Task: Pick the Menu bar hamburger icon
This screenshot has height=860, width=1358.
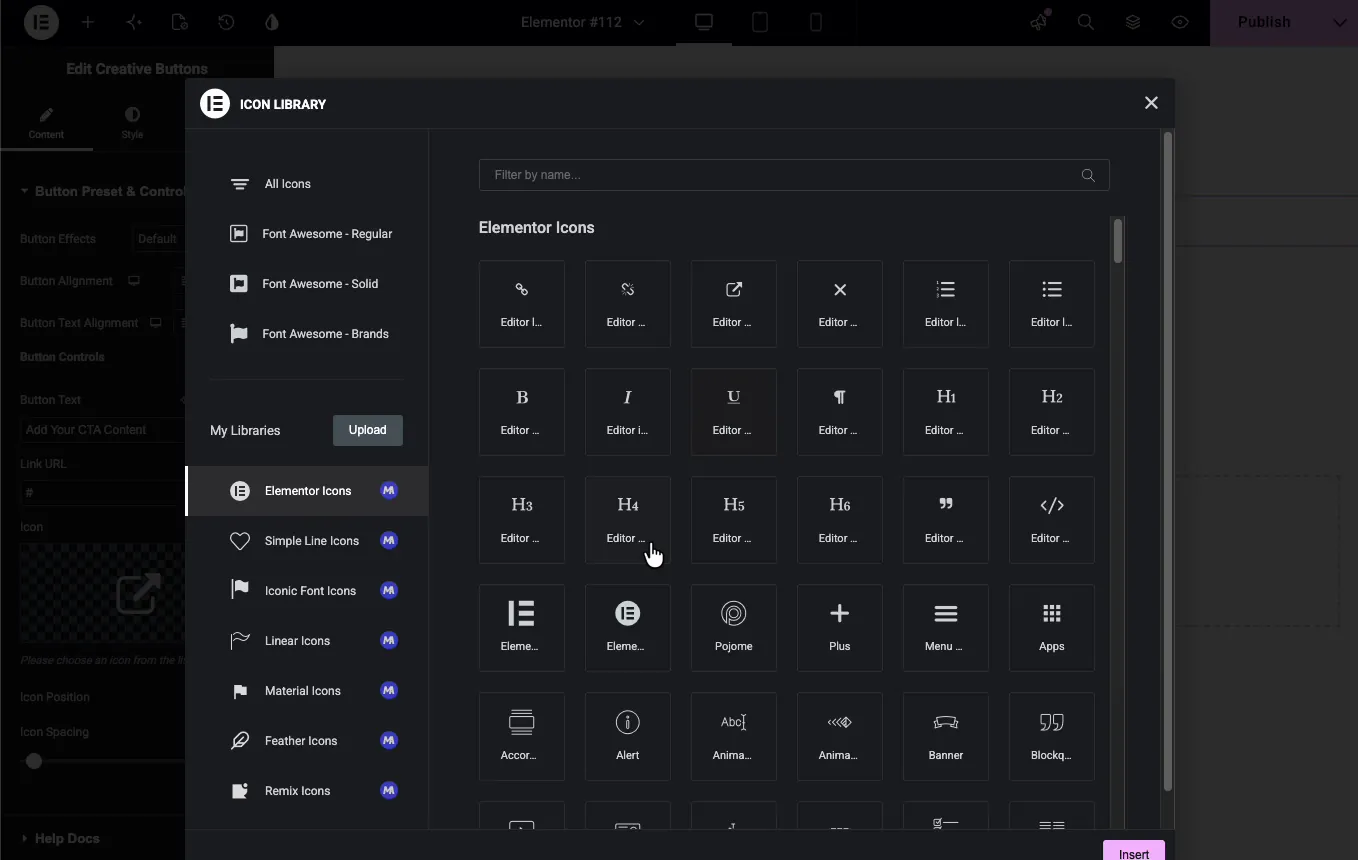Action: [946, 628]
